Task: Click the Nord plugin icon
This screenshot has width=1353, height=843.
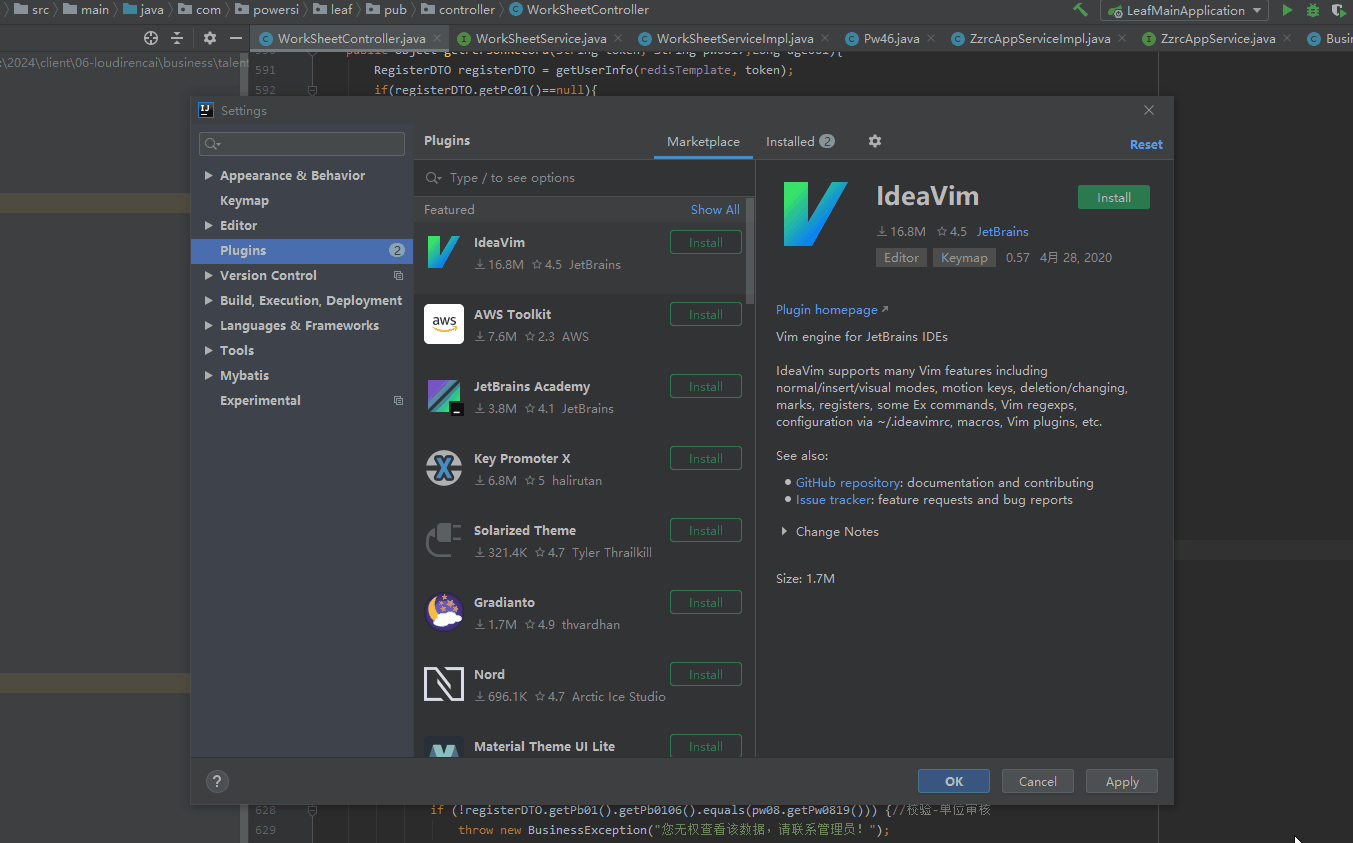Action: [x=444, y=684]
